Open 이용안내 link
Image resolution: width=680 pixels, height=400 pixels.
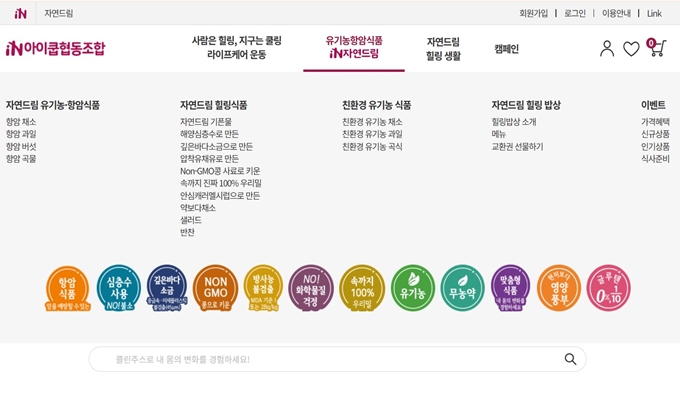tap(616, 13)
